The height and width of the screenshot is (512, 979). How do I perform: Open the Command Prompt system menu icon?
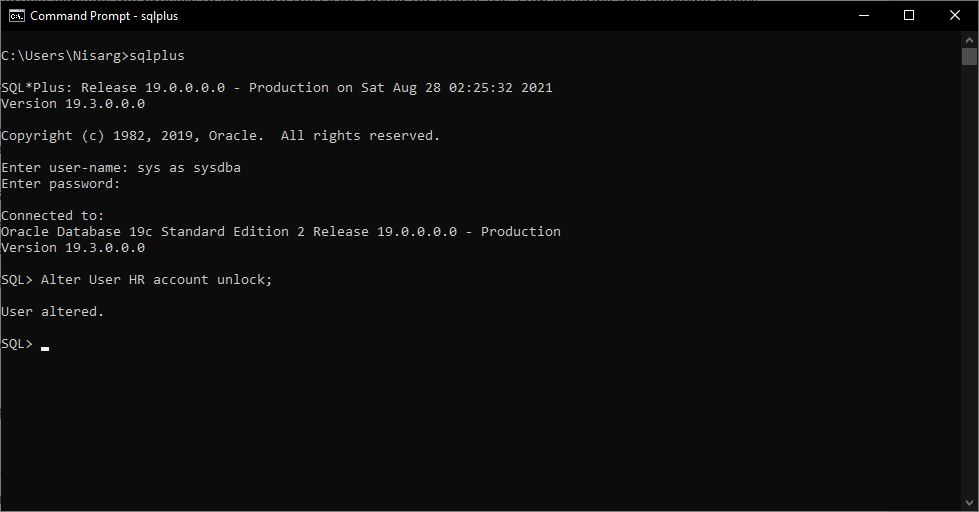tap(16, 16)
